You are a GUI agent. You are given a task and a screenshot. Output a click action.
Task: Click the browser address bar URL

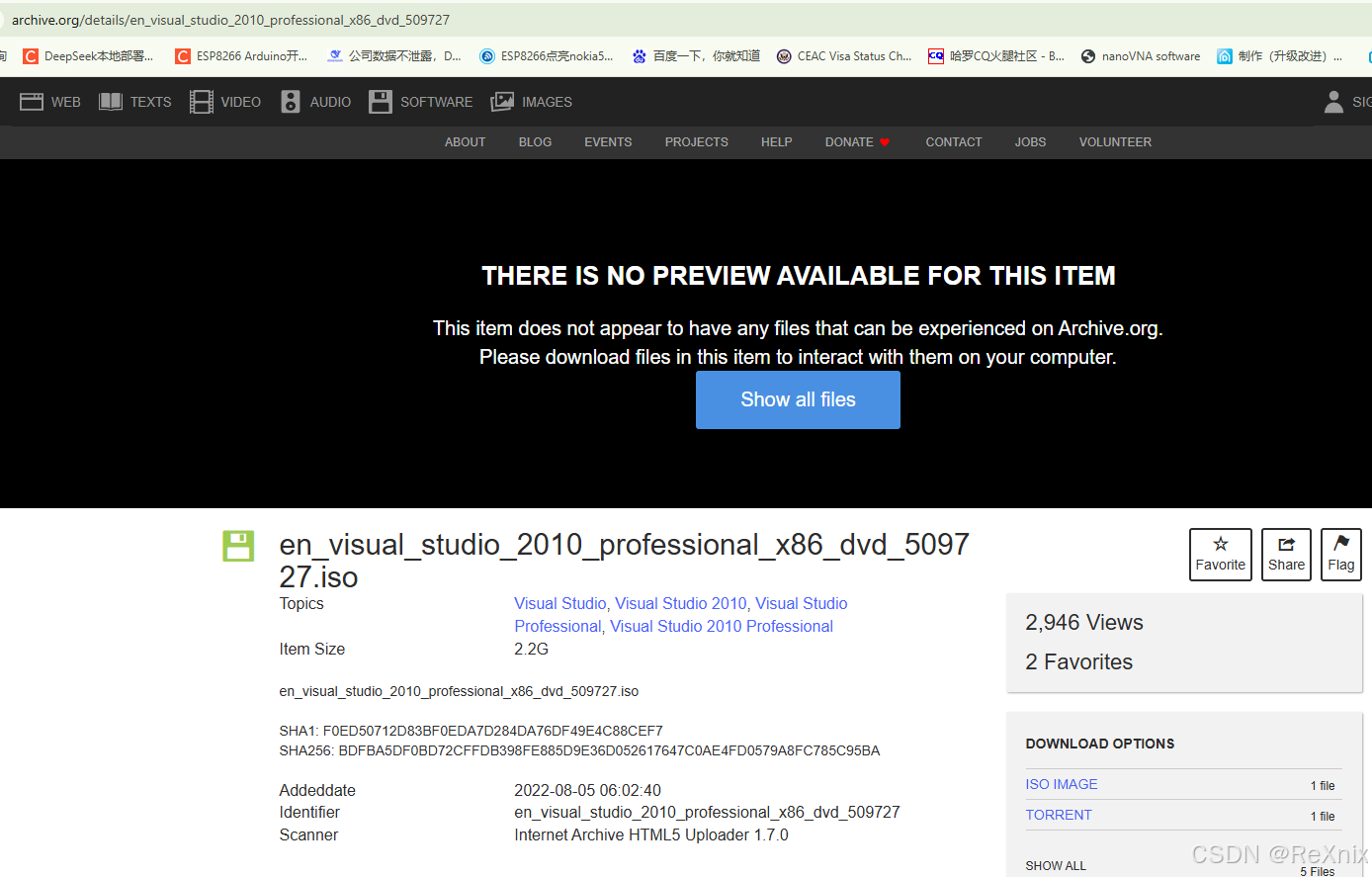230,20
